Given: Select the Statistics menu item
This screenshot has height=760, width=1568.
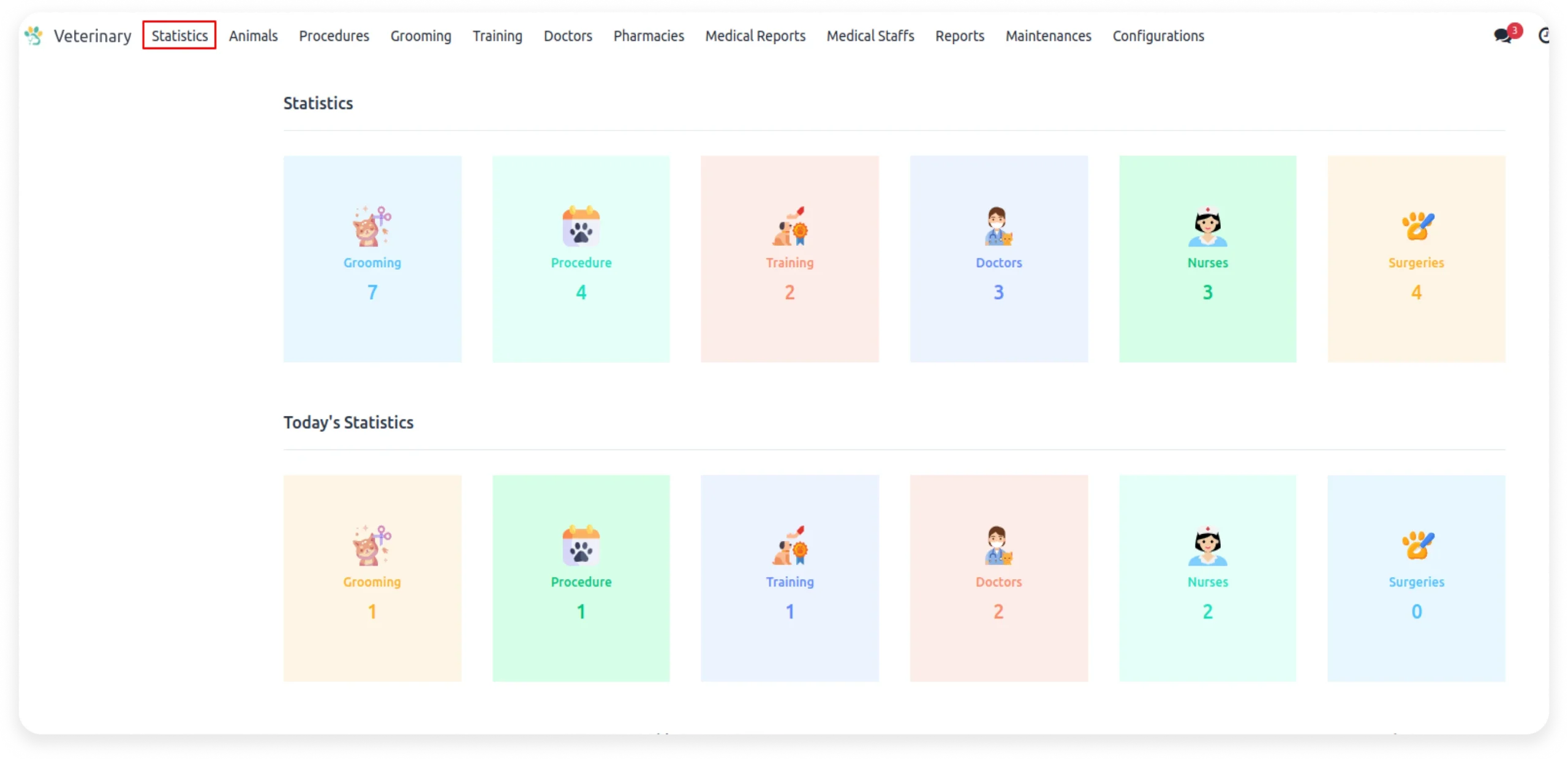Looking at the screenshot, I should [x=179, y=36].
